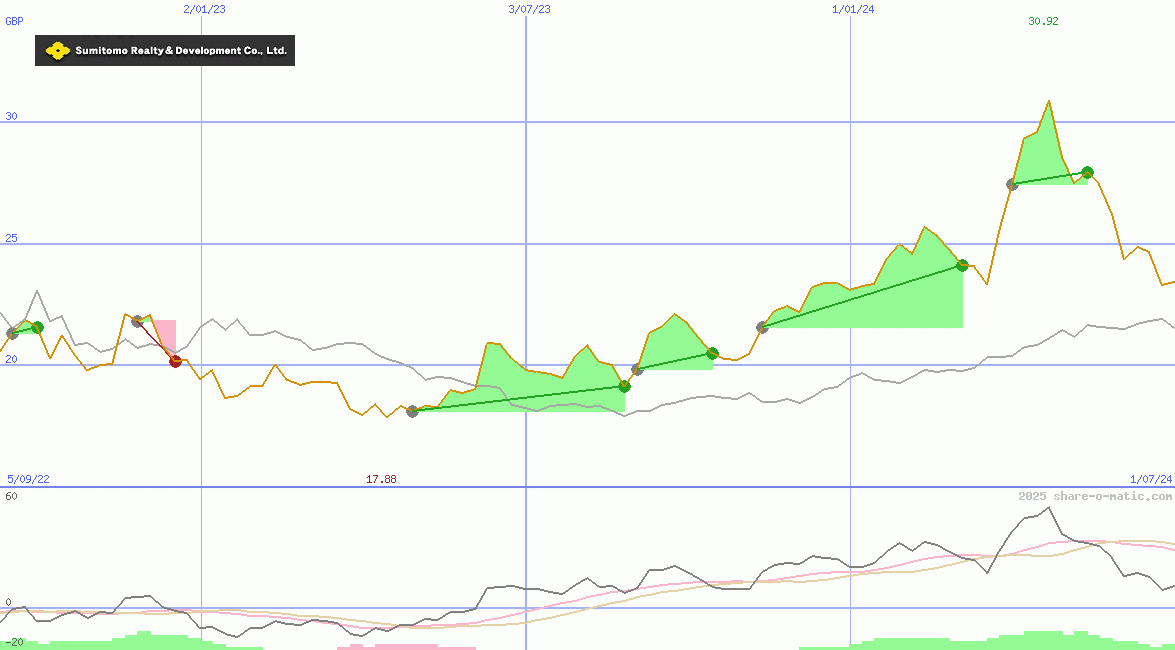
Task: Click the GBP currency label
Action: pyautogui.click(x=14, y=21)
